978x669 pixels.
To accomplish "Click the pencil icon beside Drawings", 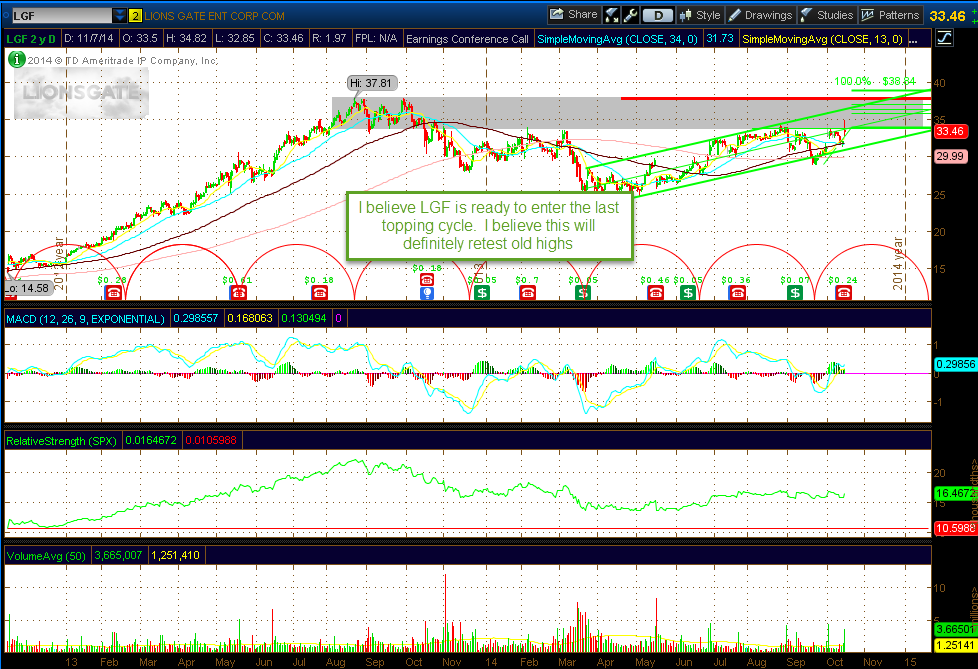I will pos(734,15).
